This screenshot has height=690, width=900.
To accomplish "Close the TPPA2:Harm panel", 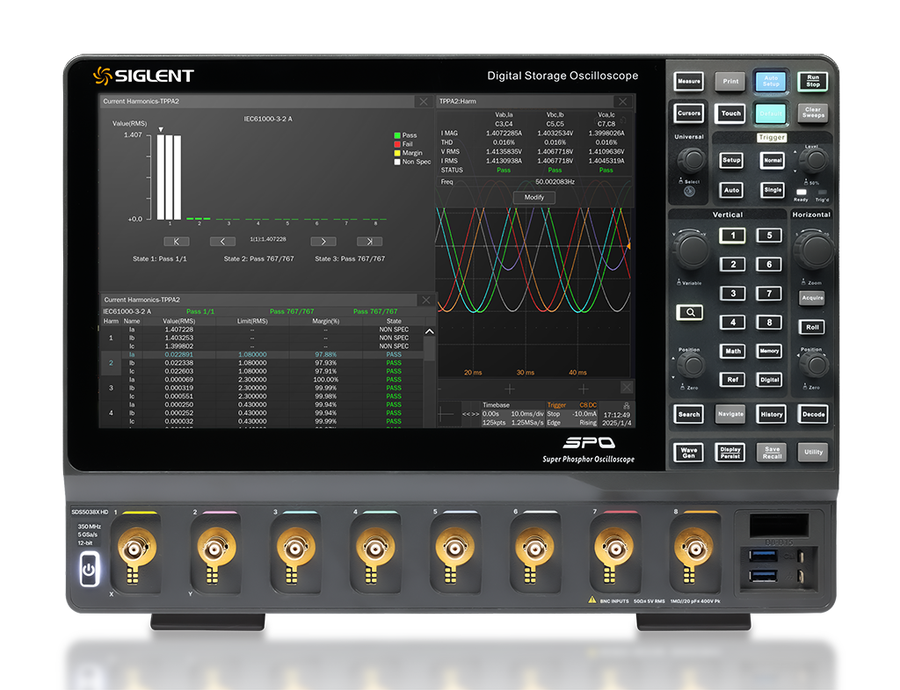I will tap(623, 102).
